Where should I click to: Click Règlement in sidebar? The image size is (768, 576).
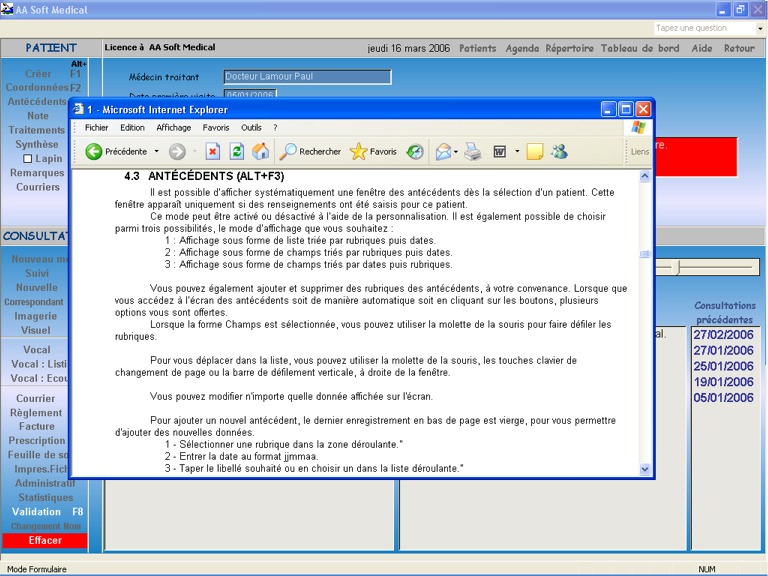click(x=36, y=412)
